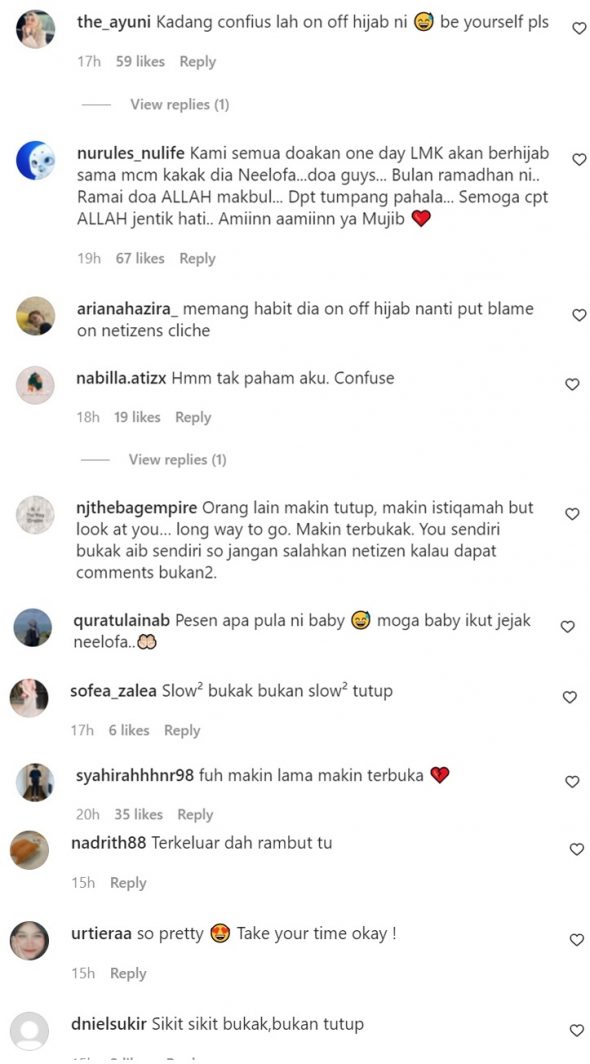Heart nabilla.atizx's comment

pos(572,384)
